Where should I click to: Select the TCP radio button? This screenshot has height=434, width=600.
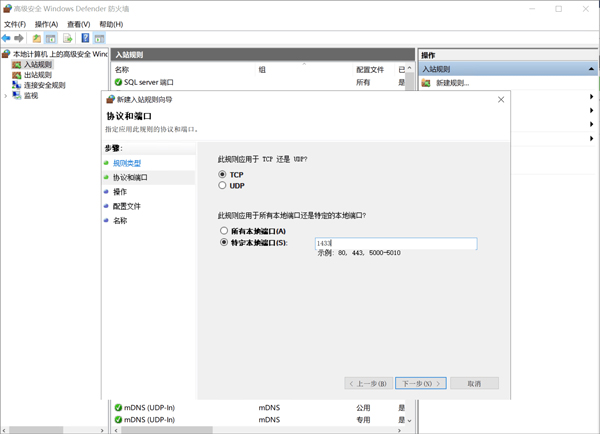[x=222, y=175]
